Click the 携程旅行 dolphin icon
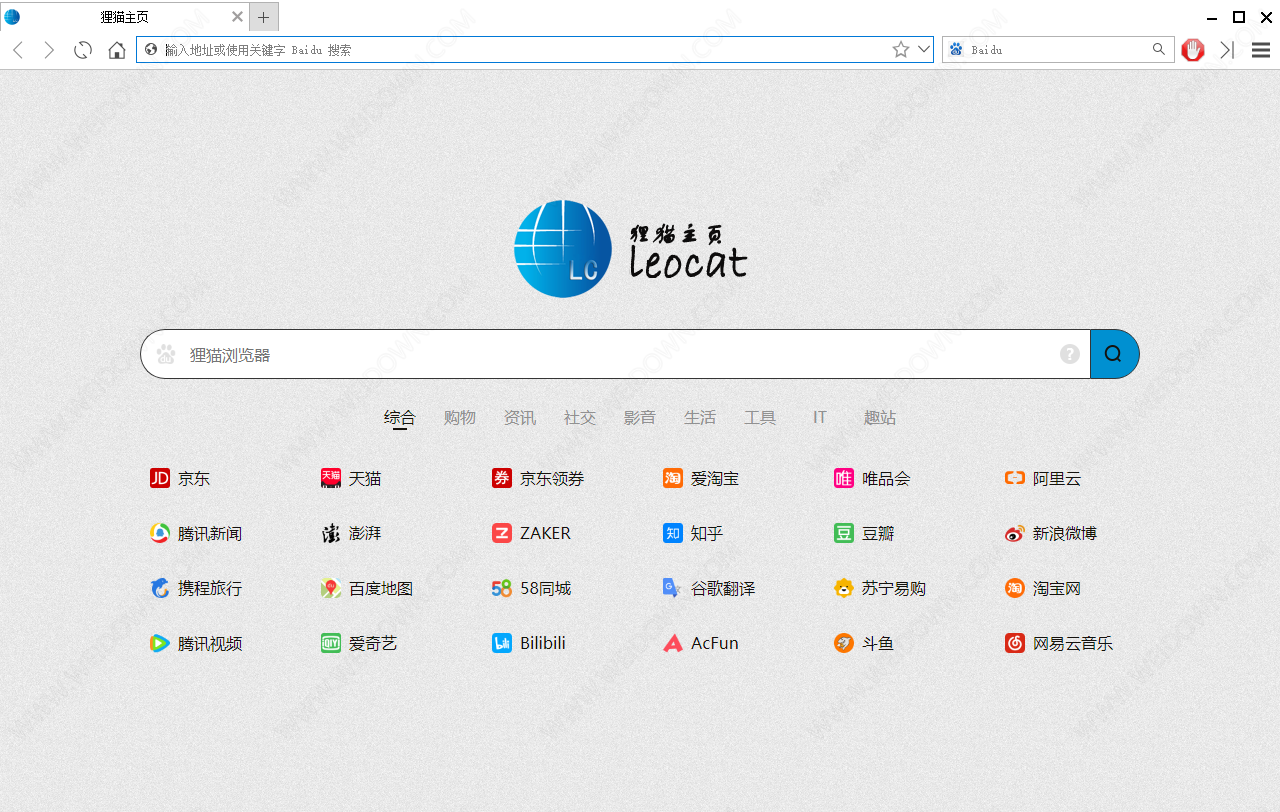The image size is (1280, 812). (x=160, y=588)
